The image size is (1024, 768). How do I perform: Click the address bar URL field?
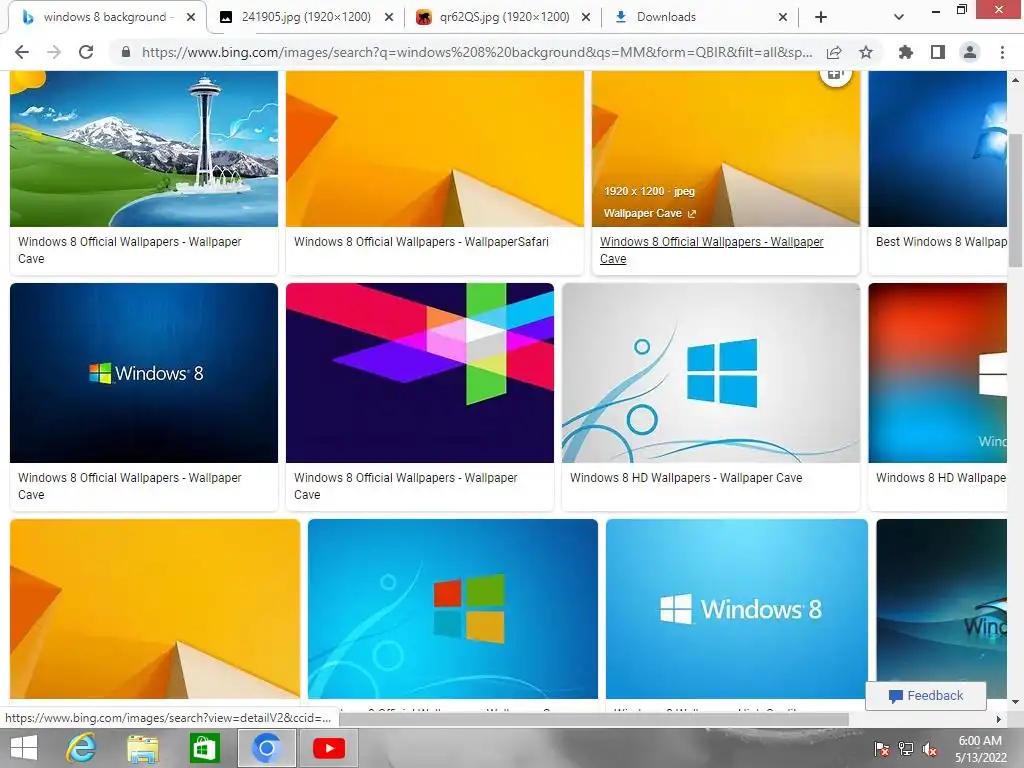477,52
